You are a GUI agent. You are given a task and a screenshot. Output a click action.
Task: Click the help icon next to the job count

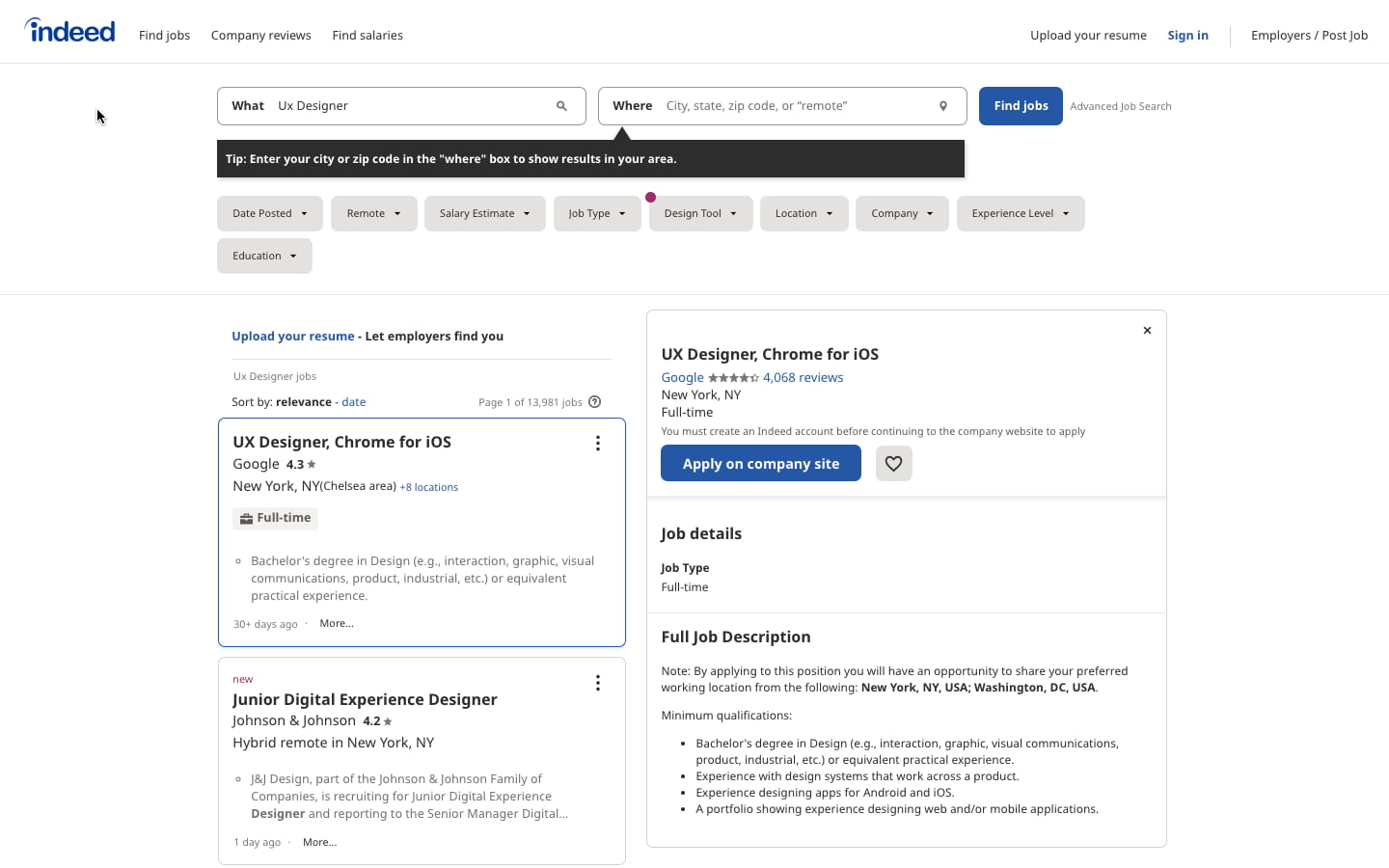tap(594, 401)
